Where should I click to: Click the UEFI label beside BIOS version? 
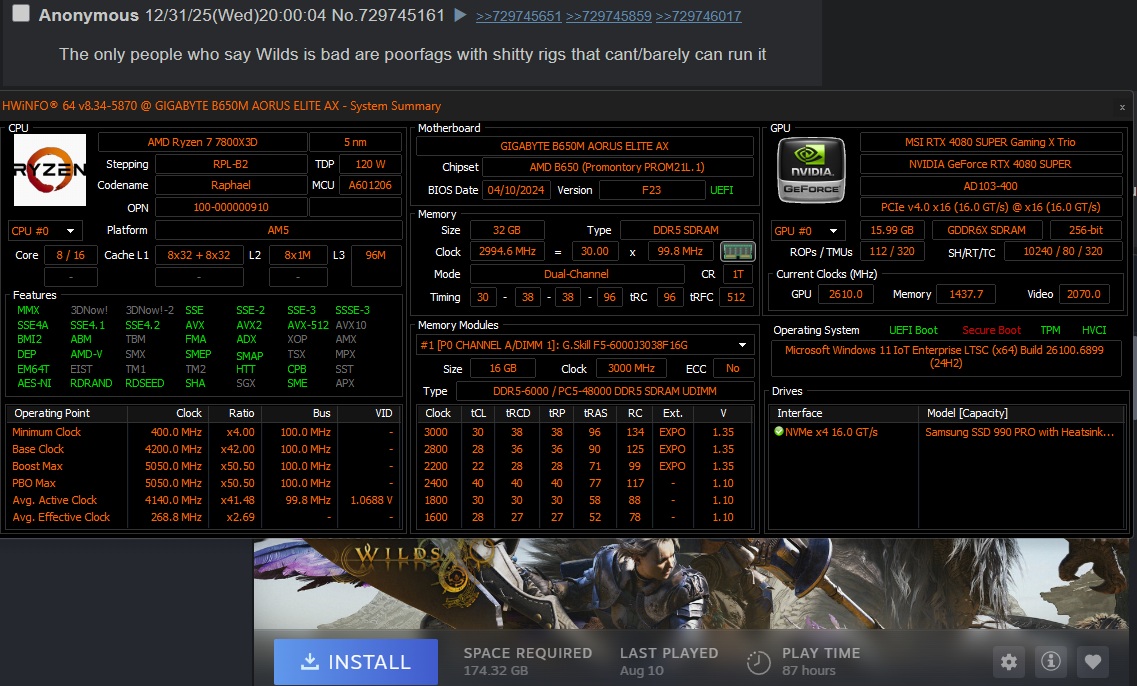point(722,190)
